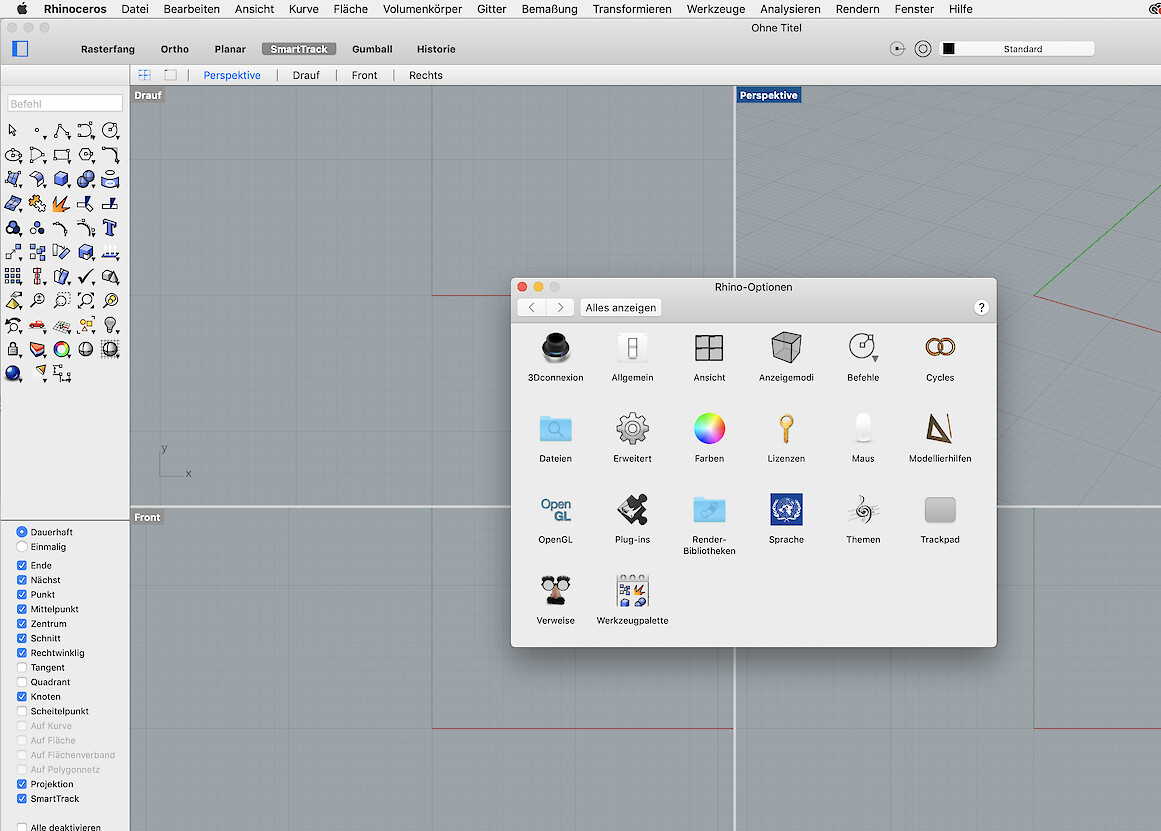Open the Analysieren menu

point(790,9)
